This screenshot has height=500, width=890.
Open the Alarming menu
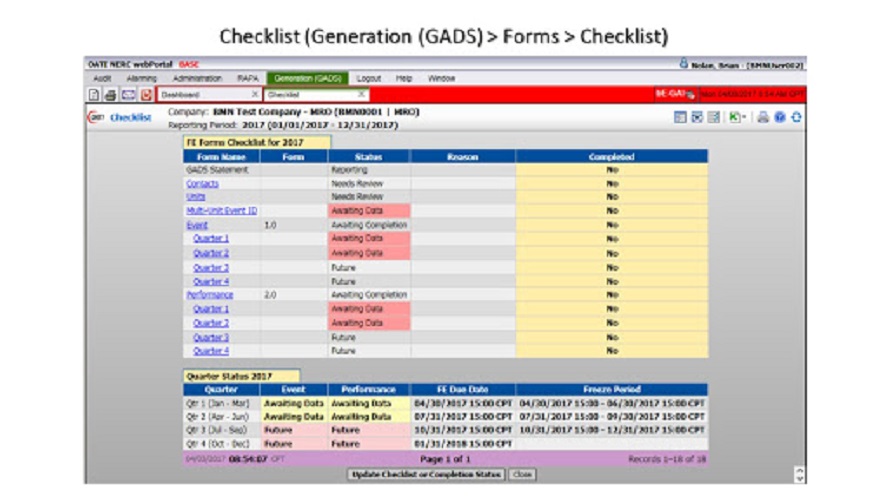141,78
